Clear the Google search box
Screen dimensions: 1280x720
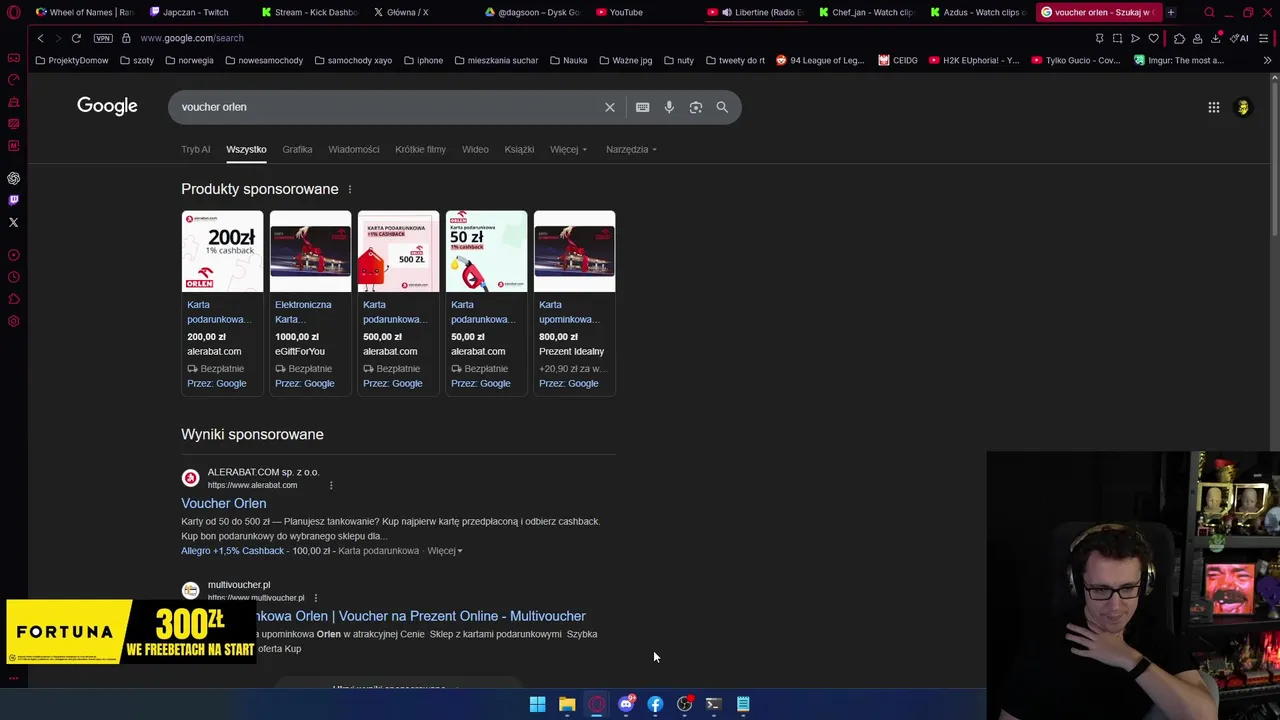pos(610,107)
